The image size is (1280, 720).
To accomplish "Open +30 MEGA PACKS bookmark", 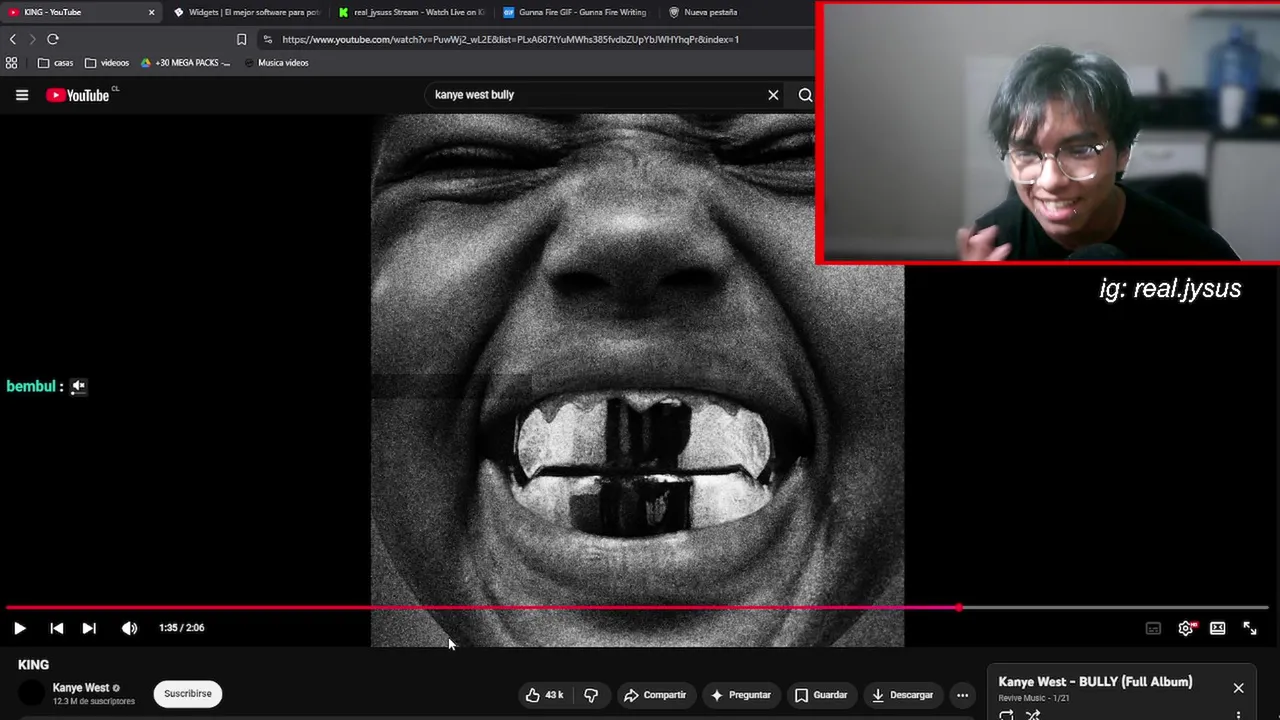I will click(185, 62).
